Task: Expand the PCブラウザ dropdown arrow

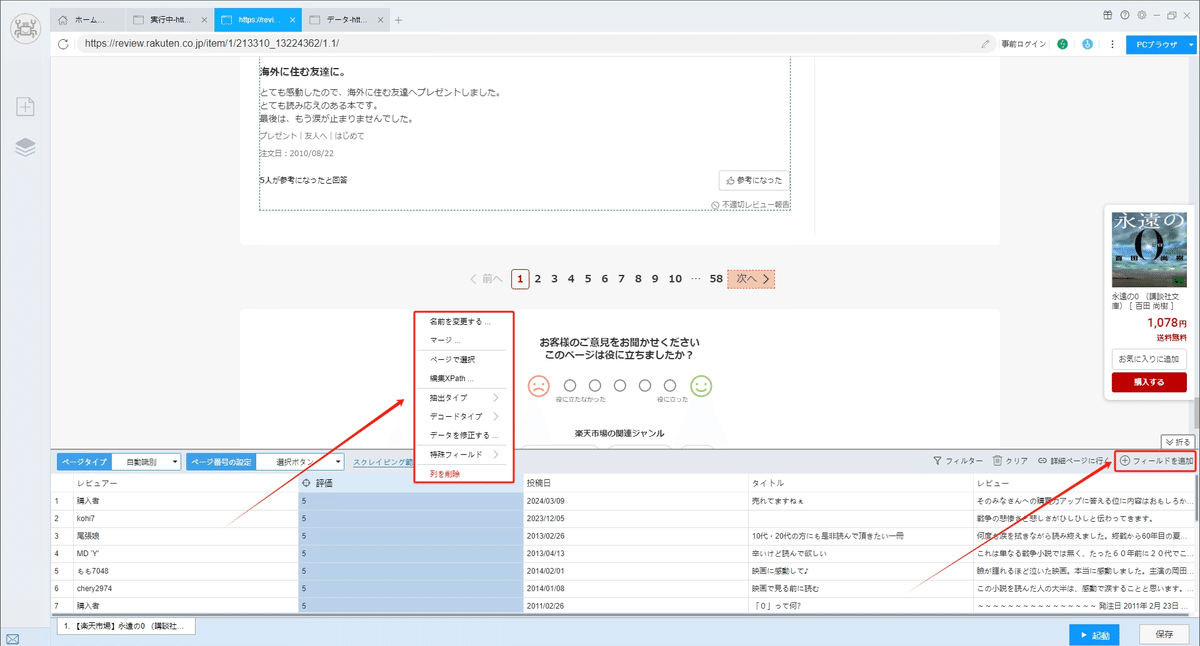Action: pos(1191,44)
